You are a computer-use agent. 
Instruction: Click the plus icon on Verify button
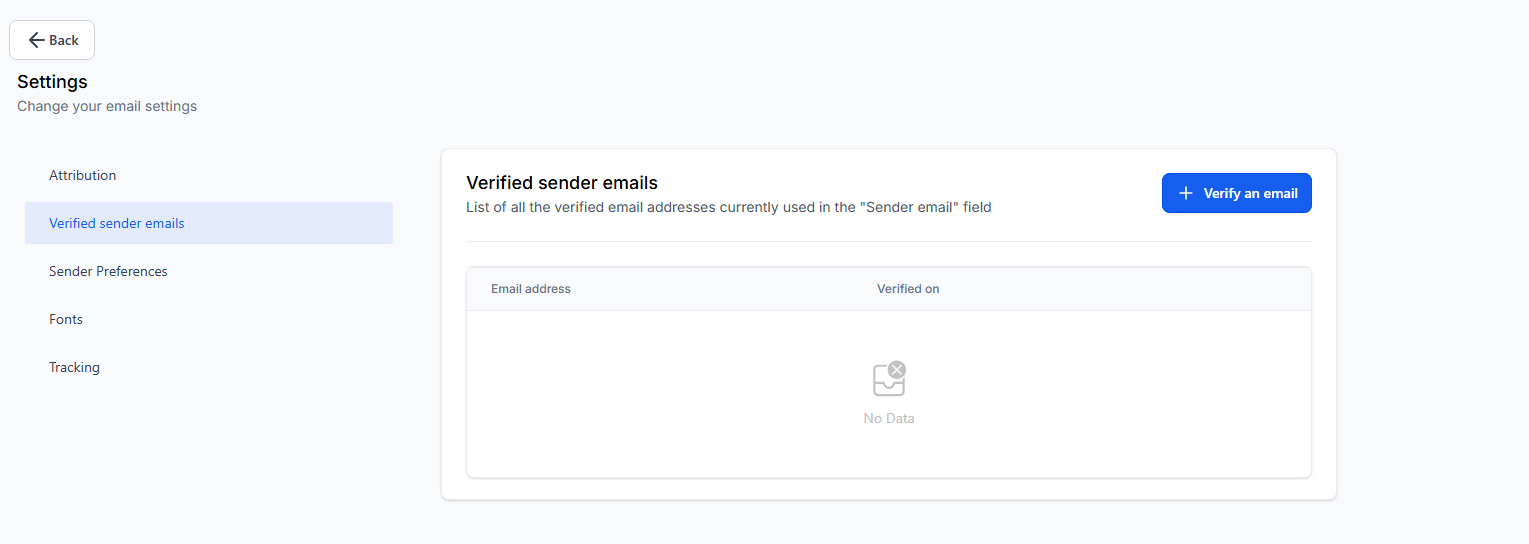(1186, 193)
